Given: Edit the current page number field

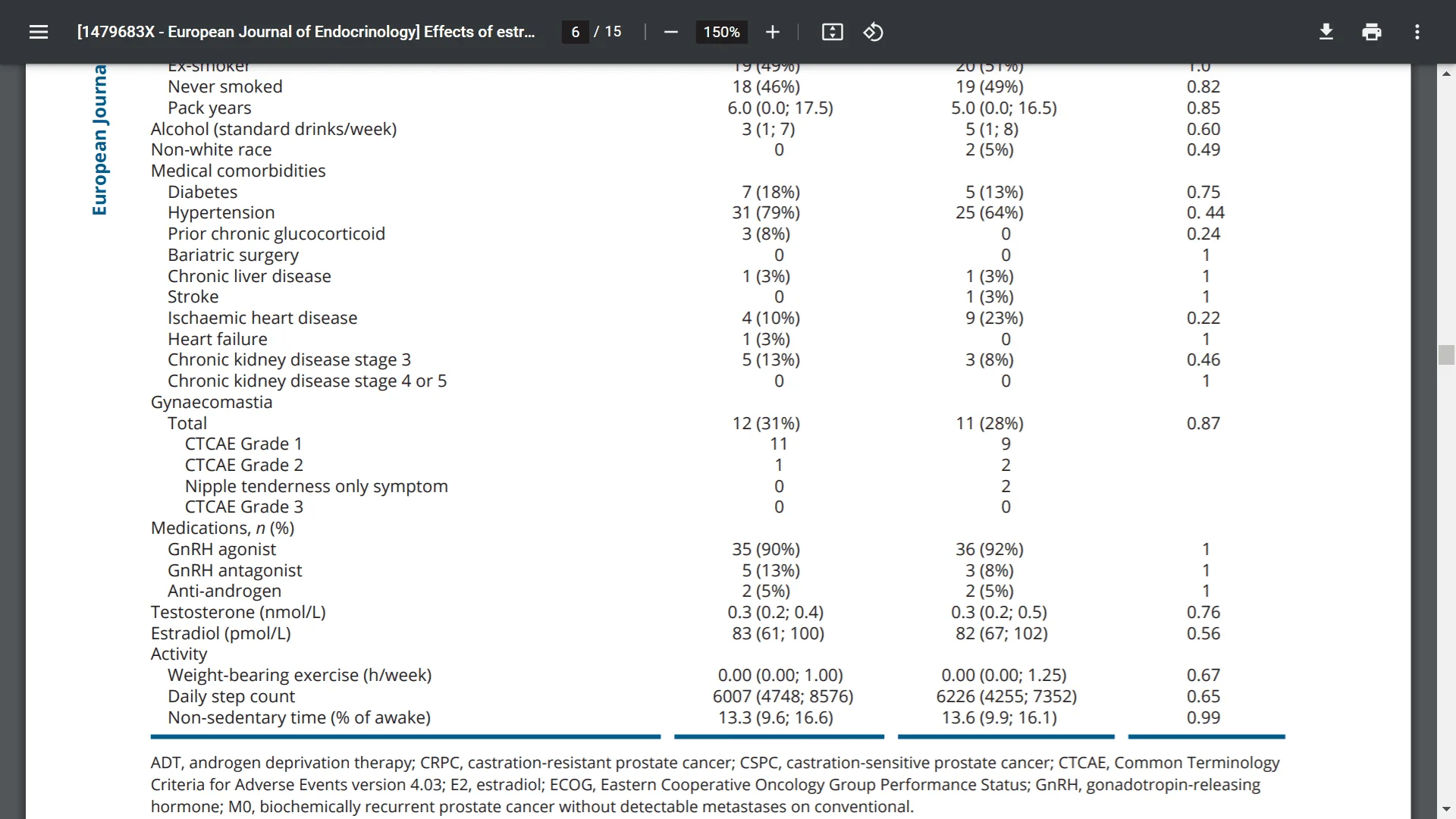Looking at the screenshot, I should click(576, 32).
